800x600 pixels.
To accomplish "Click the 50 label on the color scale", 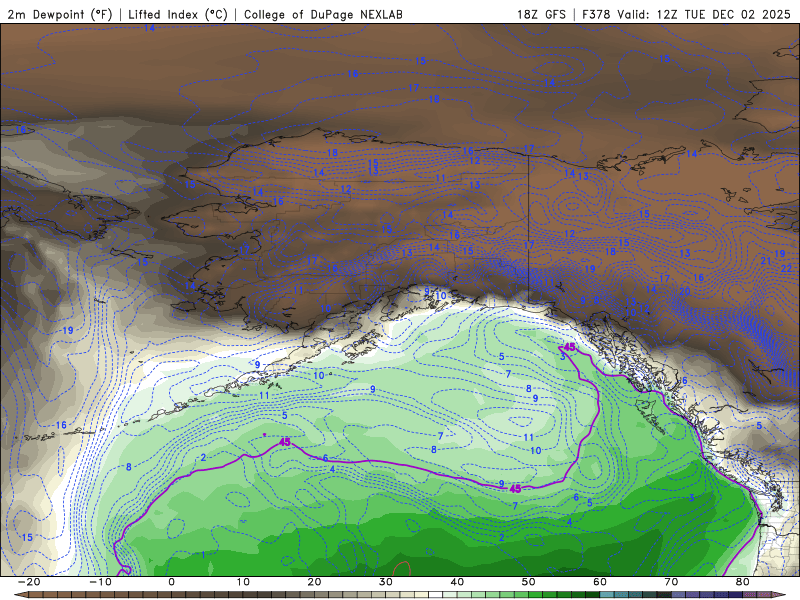I will point(529,582).
